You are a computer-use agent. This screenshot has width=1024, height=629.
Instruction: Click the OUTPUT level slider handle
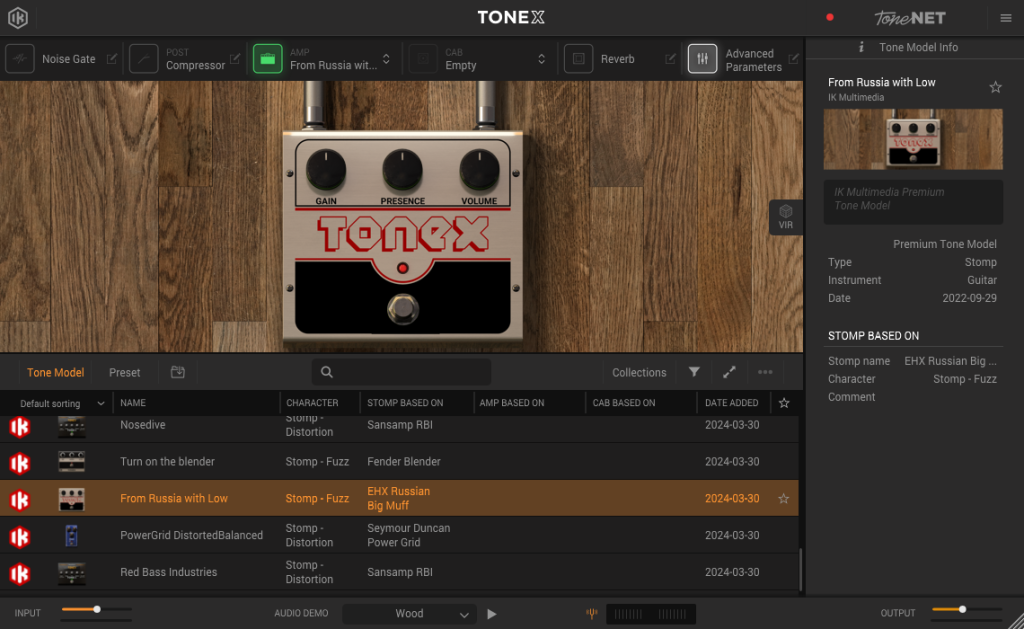point(962,609)
